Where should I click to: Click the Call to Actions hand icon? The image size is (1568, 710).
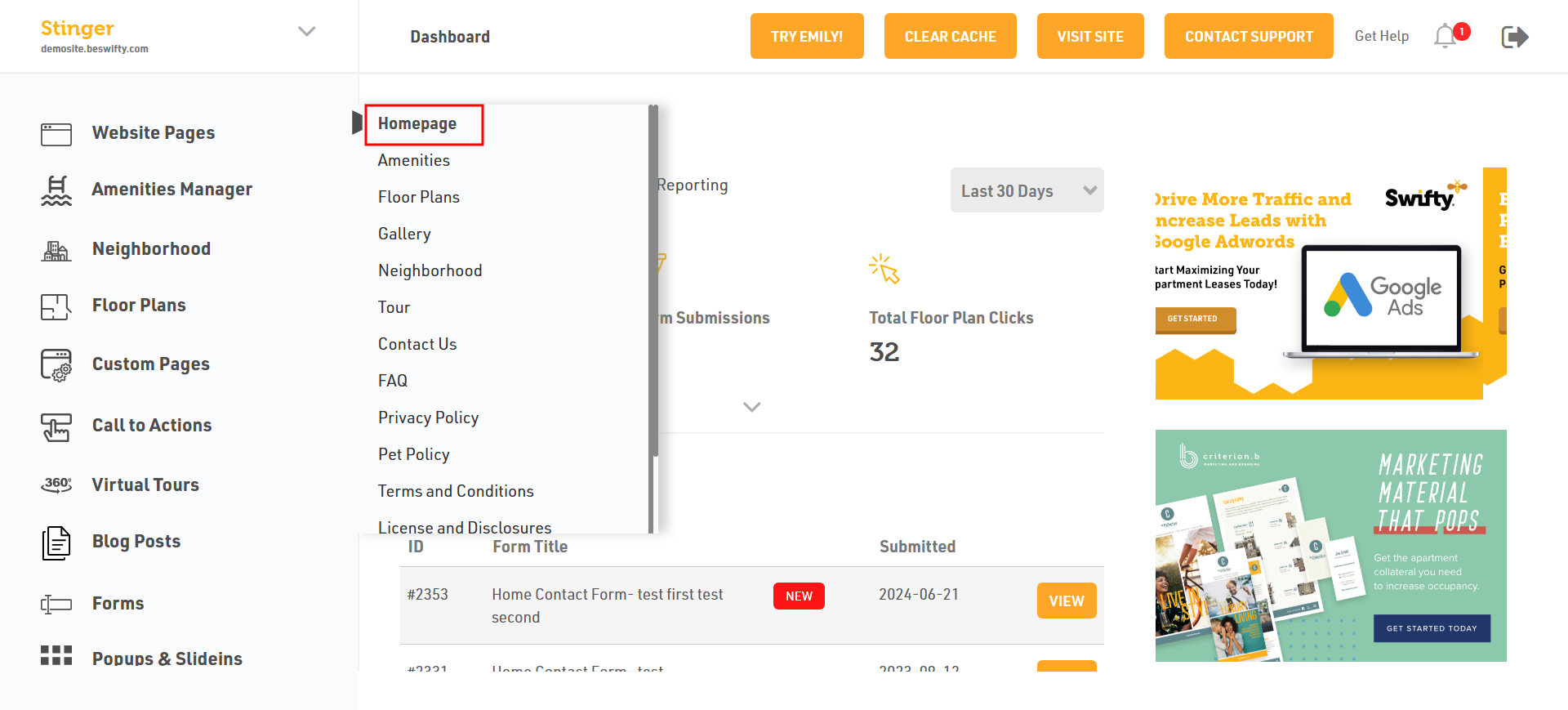coord(56,426)
